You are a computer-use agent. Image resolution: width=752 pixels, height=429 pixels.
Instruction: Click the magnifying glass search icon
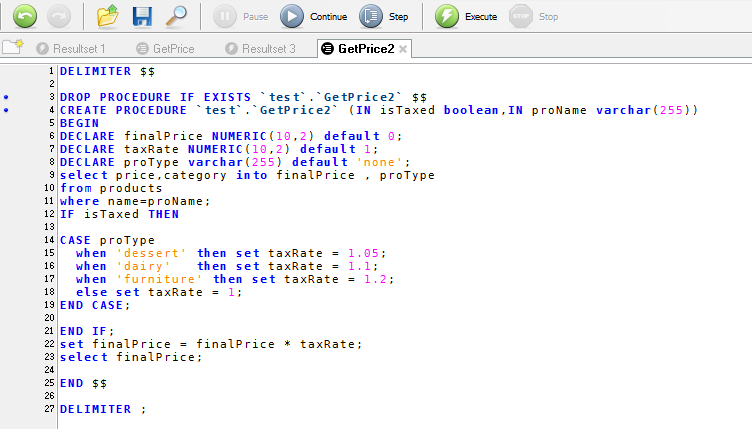tap(176, 16)
